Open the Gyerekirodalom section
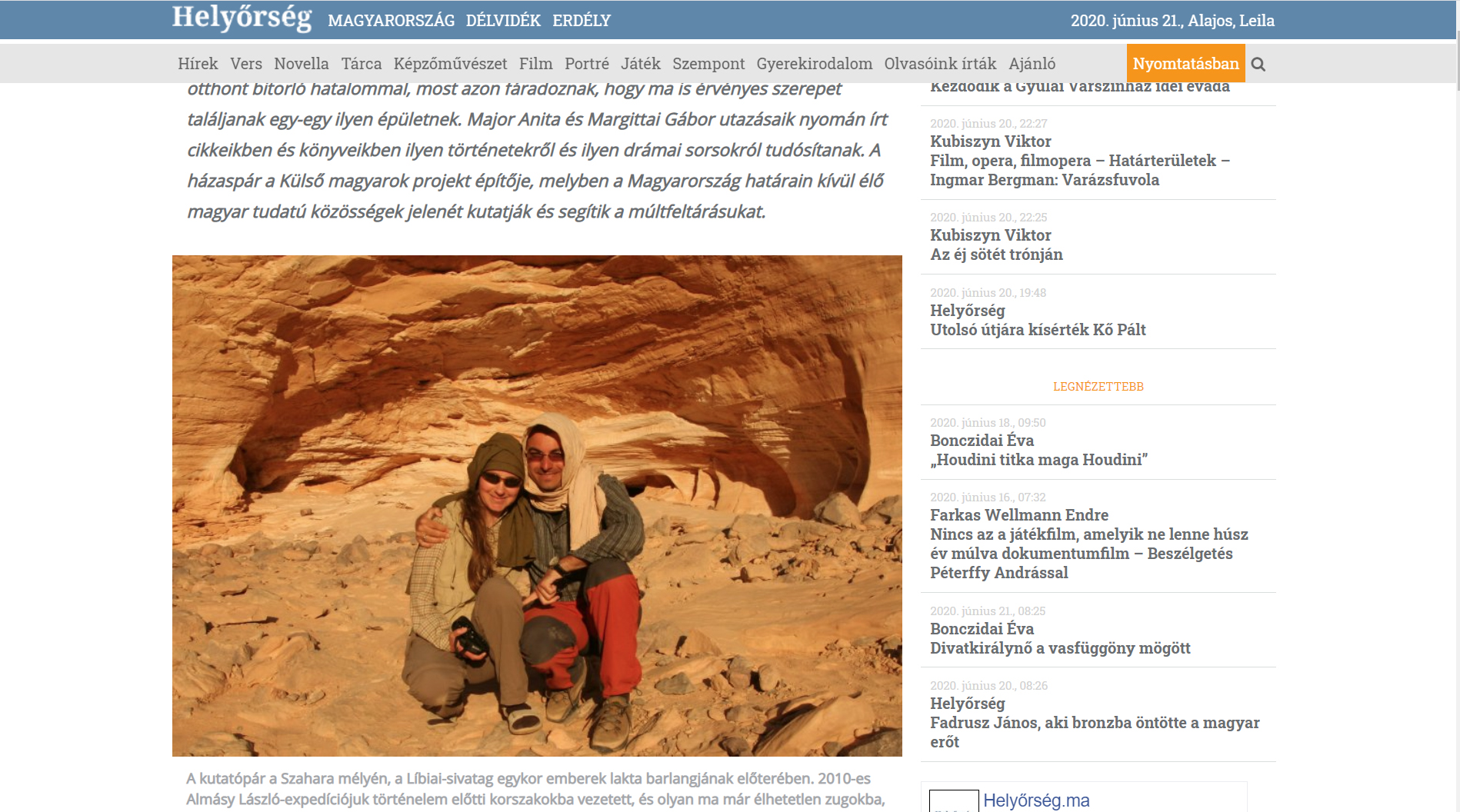This screenshot has height=812, width=1460. click(815, 64)
